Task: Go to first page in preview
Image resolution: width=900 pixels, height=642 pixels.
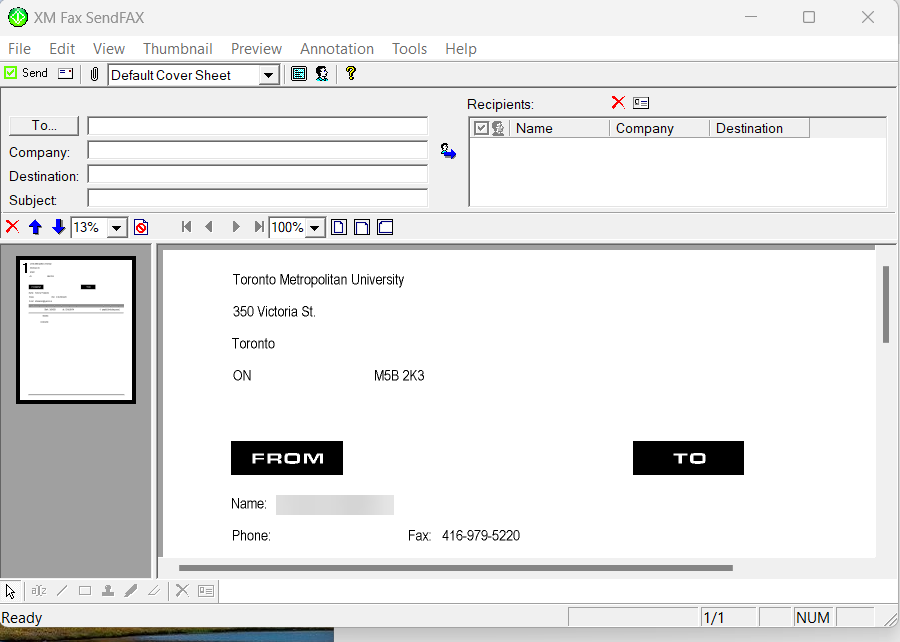Action: (x=186, y=227)
